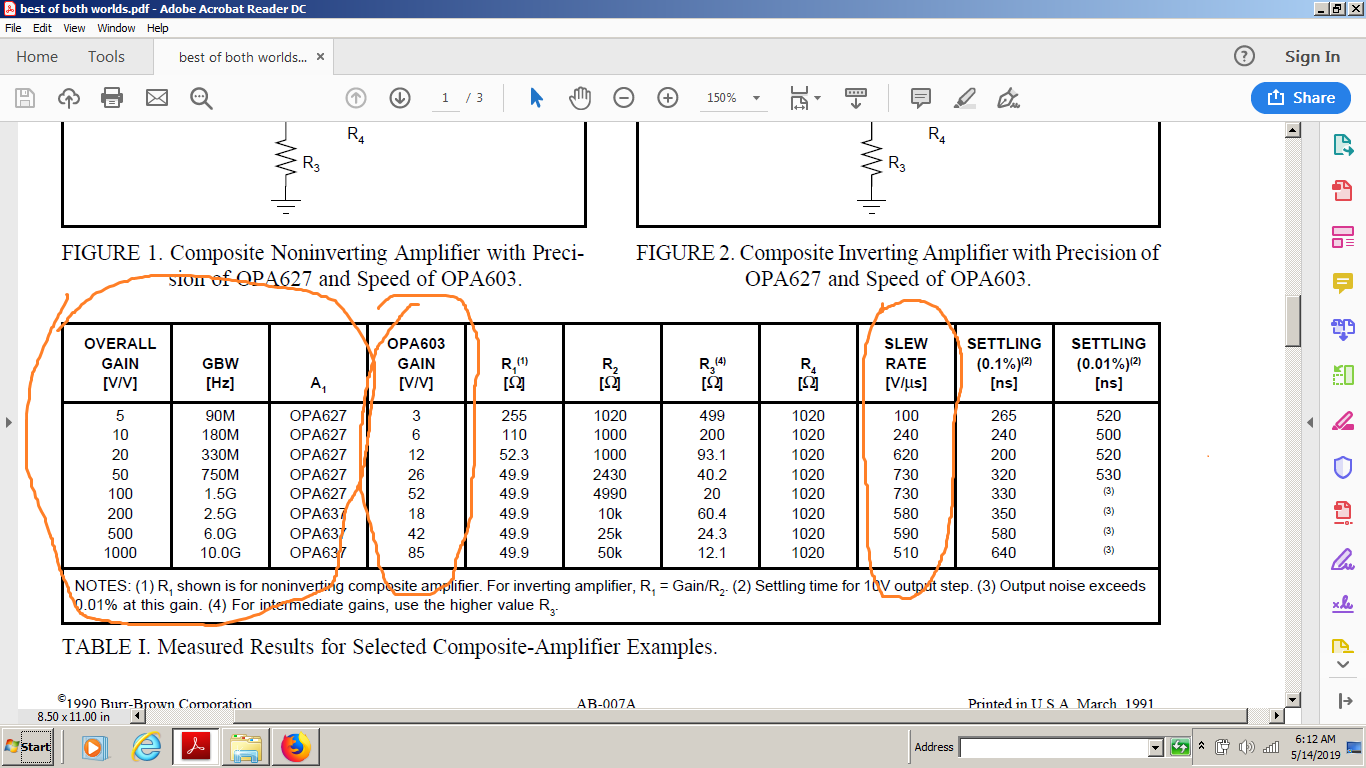Open Protect shield tool in sidebar
This screenshot has height=768, width=1366.
(x=1343, y=467)
